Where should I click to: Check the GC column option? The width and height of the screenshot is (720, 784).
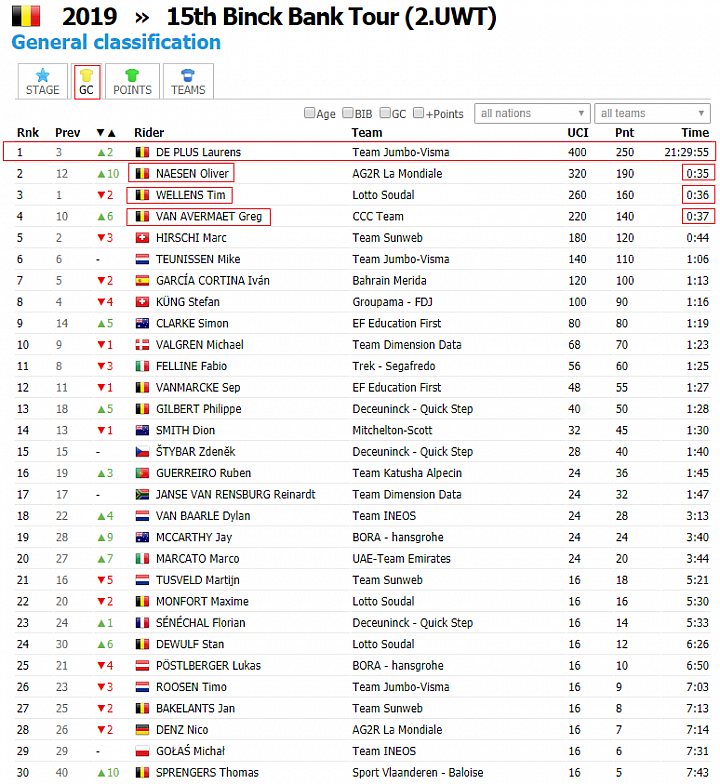click(x=385, y=113)
